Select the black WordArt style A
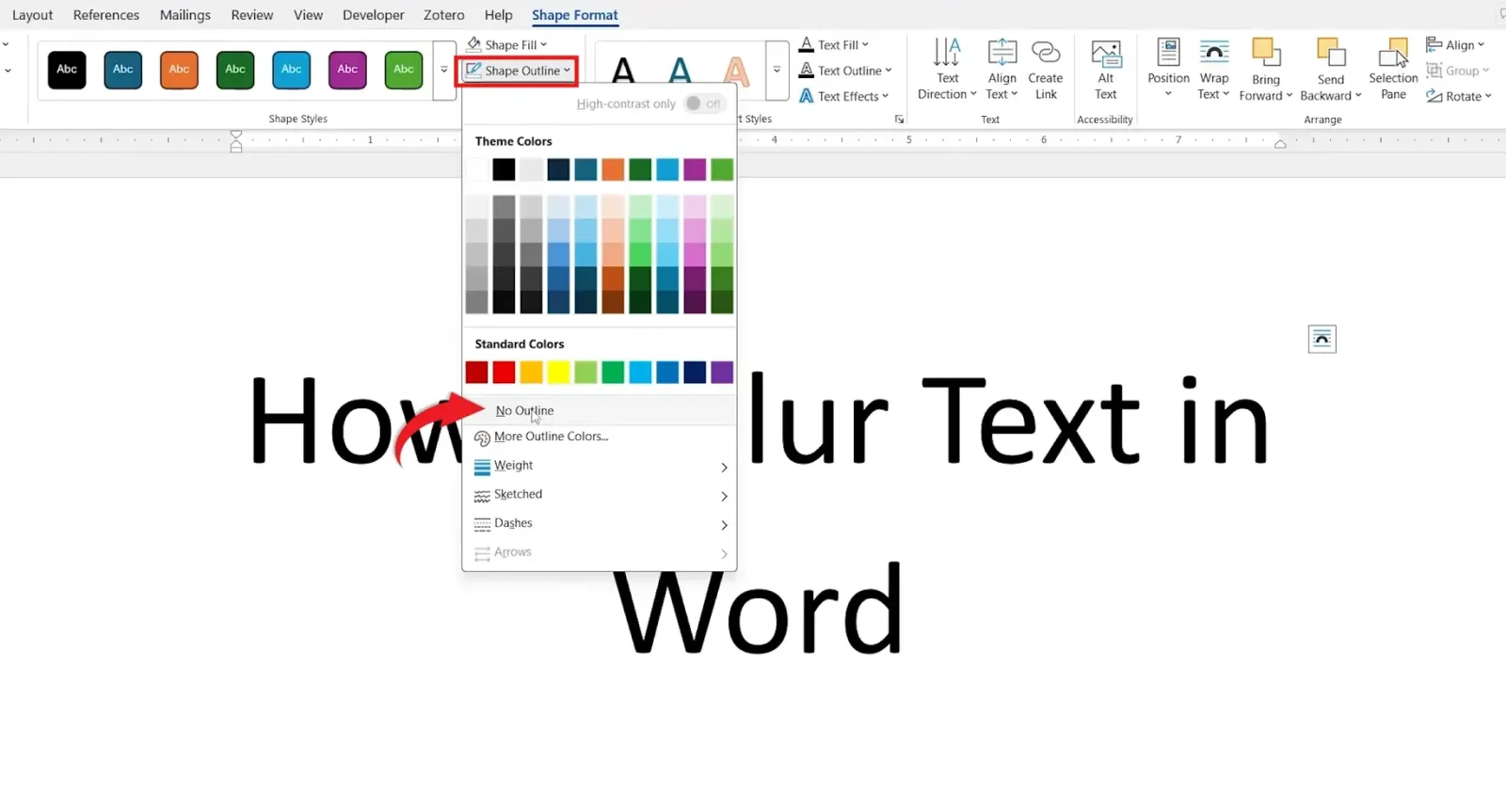This screenshot has height=812, width=1506. pyautogui.click(x=623, y=71)
